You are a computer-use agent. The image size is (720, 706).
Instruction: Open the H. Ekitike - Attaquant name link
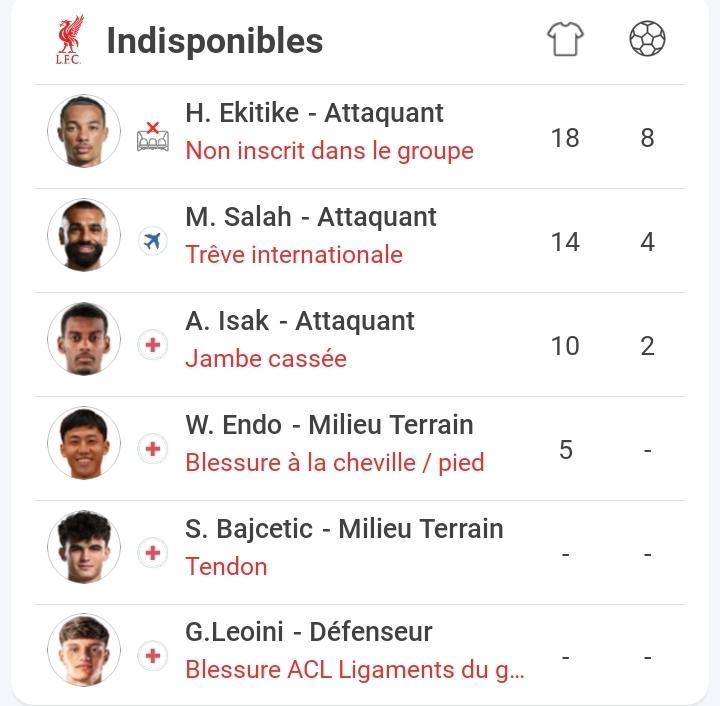point(314,113)
